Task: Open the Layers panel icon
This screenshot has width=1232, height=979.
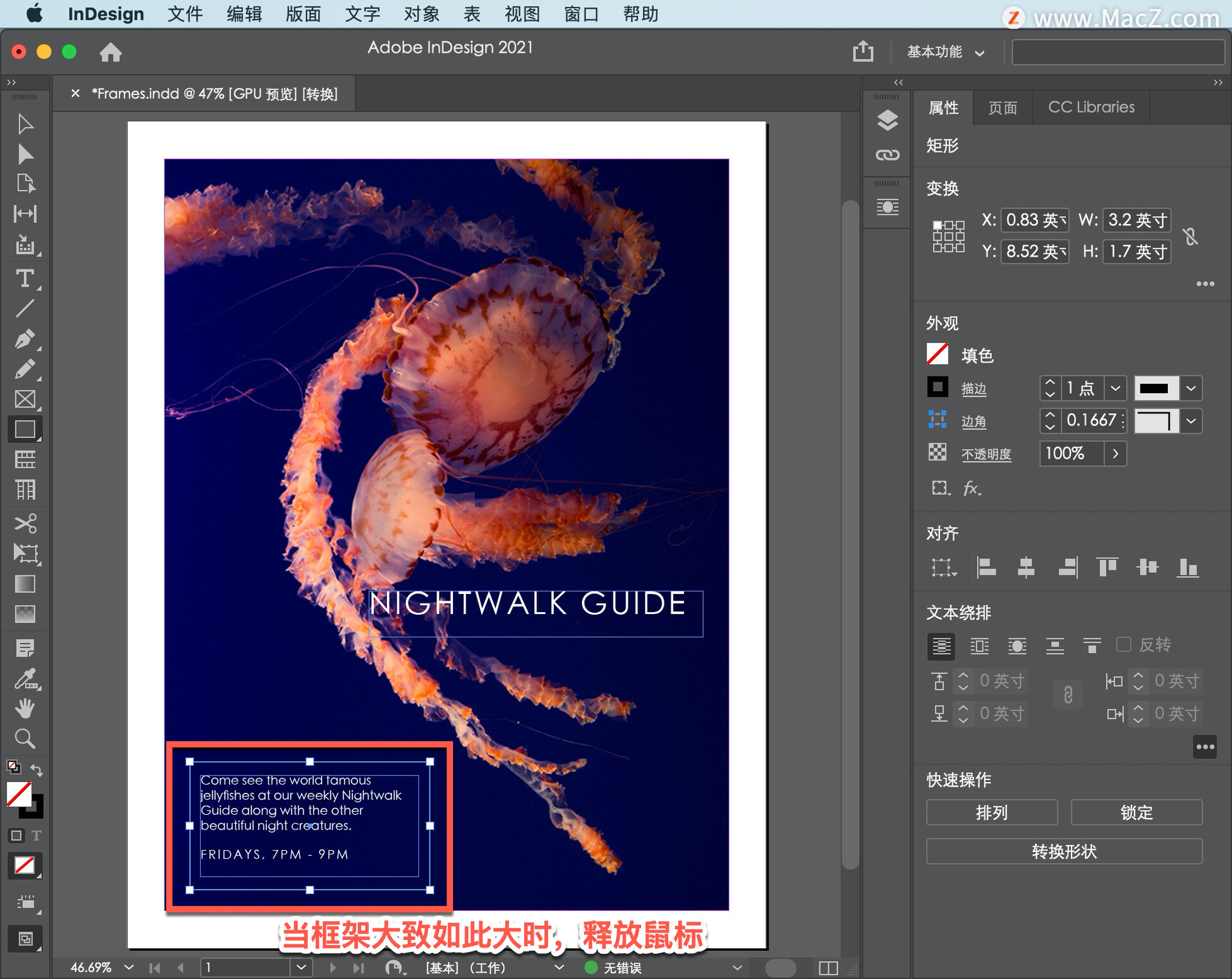Action: (x=887, y=120)
